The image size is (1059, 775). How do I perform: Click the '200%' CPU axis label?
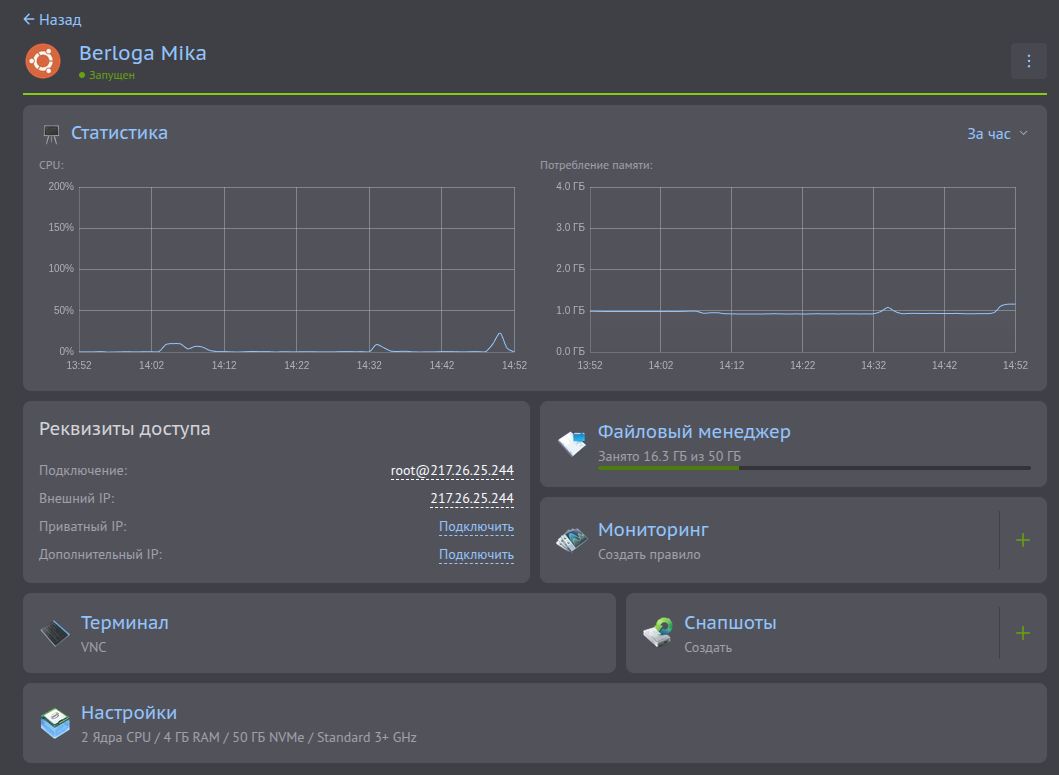(x=61, y=186)
